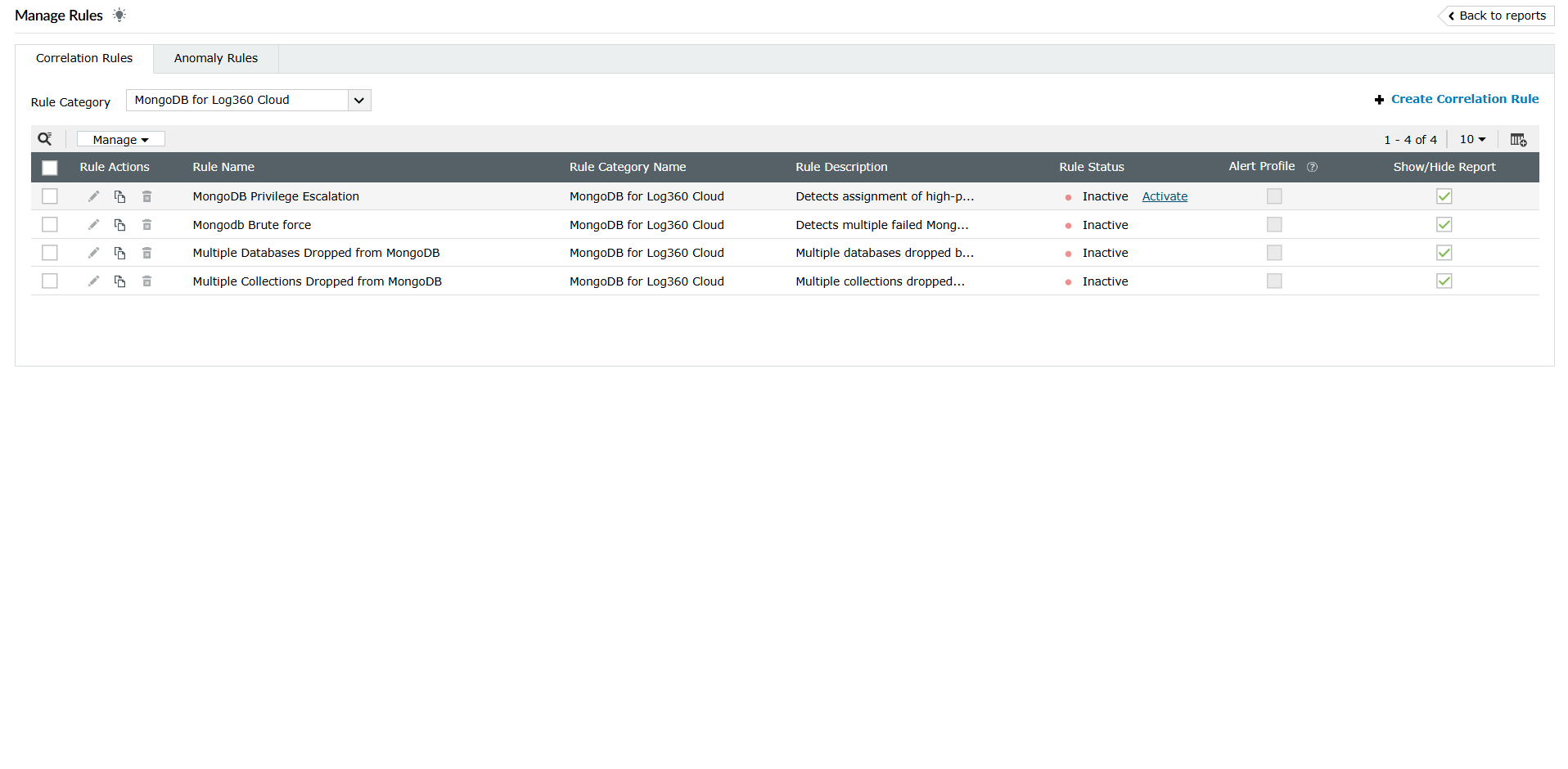The width and height of the screenshot is (1568, 769).
Task: Clone the Mongodb Brute force rule
Action: tap(119, 224)
